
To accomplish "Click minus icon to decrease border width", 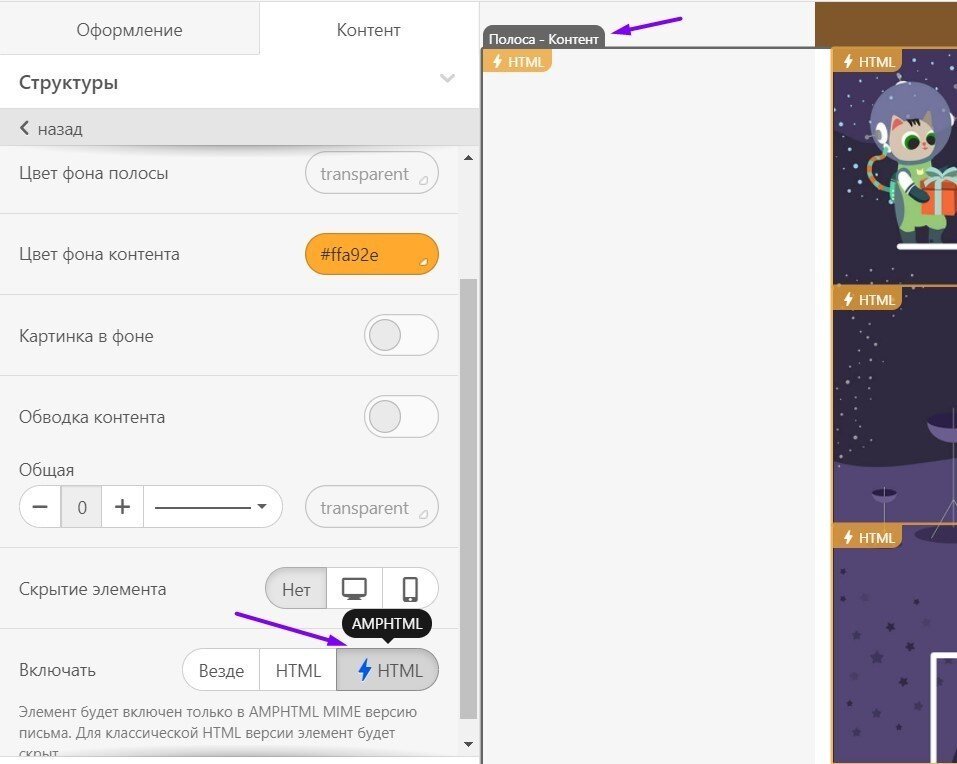I will pyautogui.click(x=40, y=507).
